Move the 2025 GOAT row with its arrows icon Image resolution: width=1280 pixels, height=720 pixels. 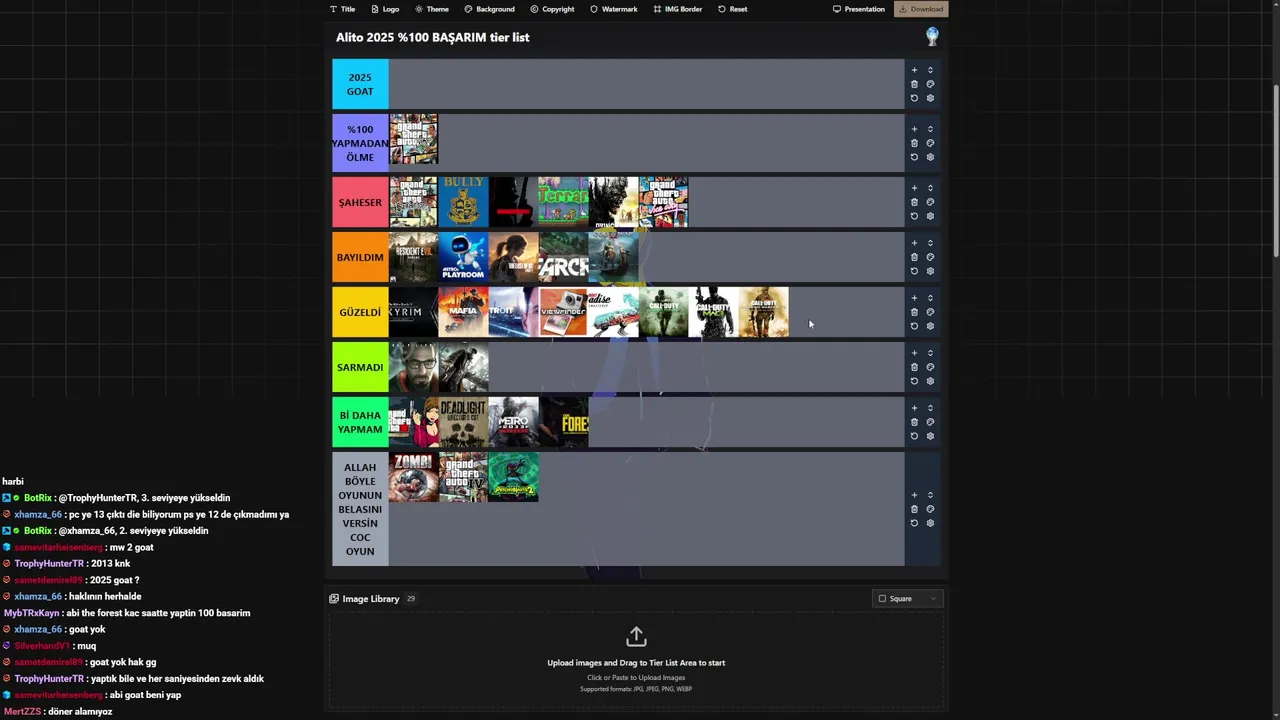[930, 70]
